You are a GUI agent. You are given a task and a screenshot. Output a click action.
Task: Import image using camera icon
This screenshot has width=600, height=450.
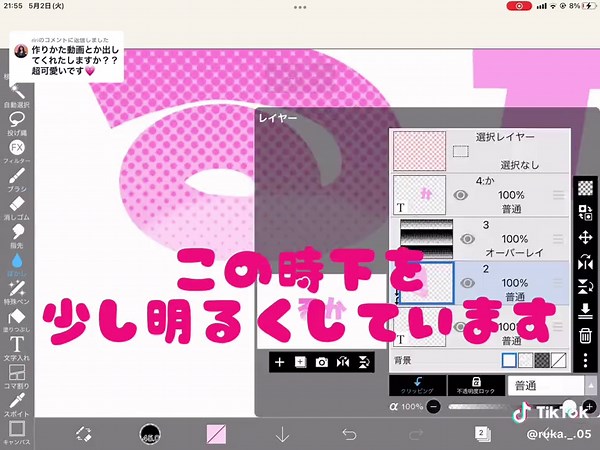pos(322,362)
